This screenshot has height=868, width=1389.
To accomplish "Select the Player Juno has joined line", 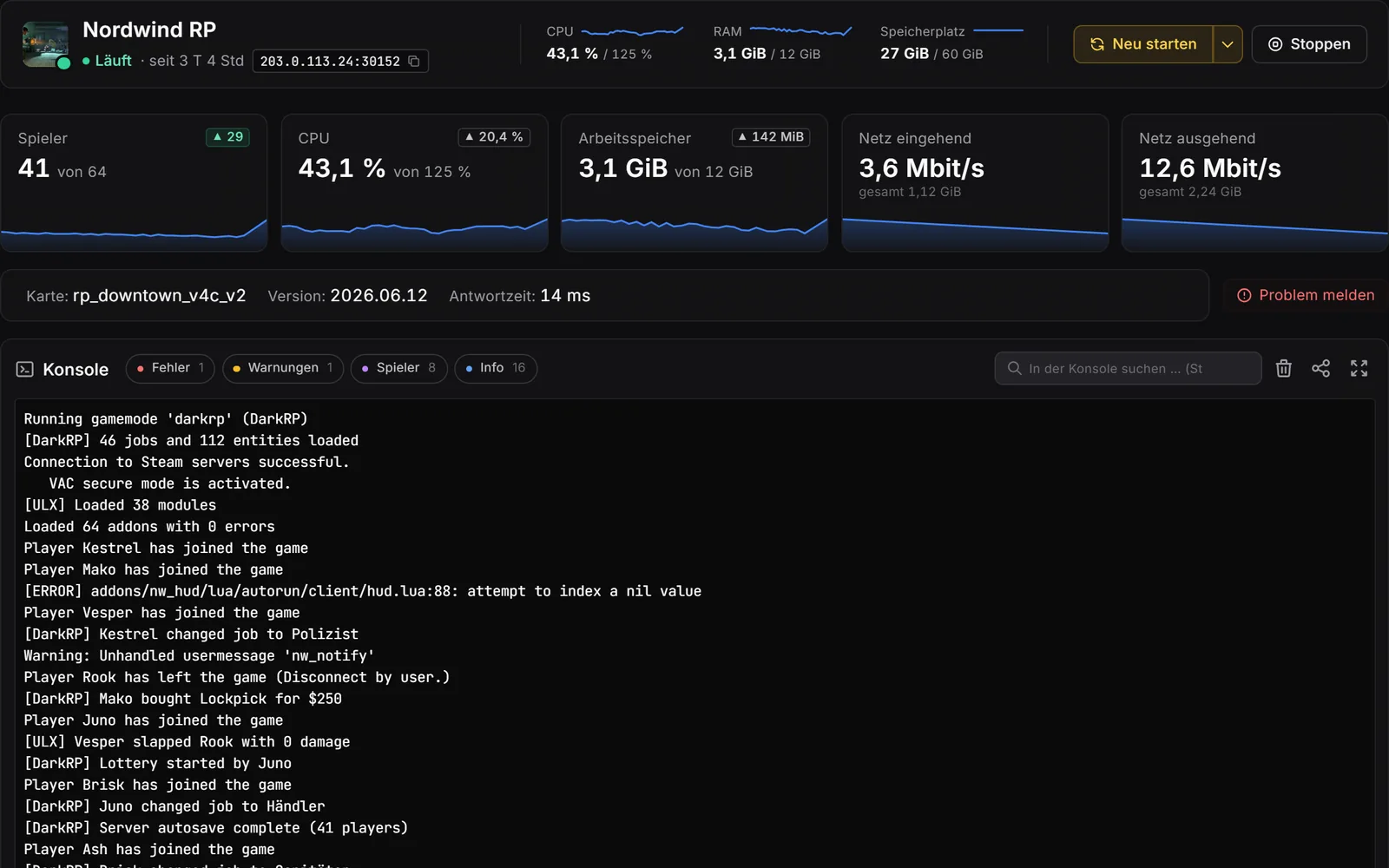I will click(153, 720).
